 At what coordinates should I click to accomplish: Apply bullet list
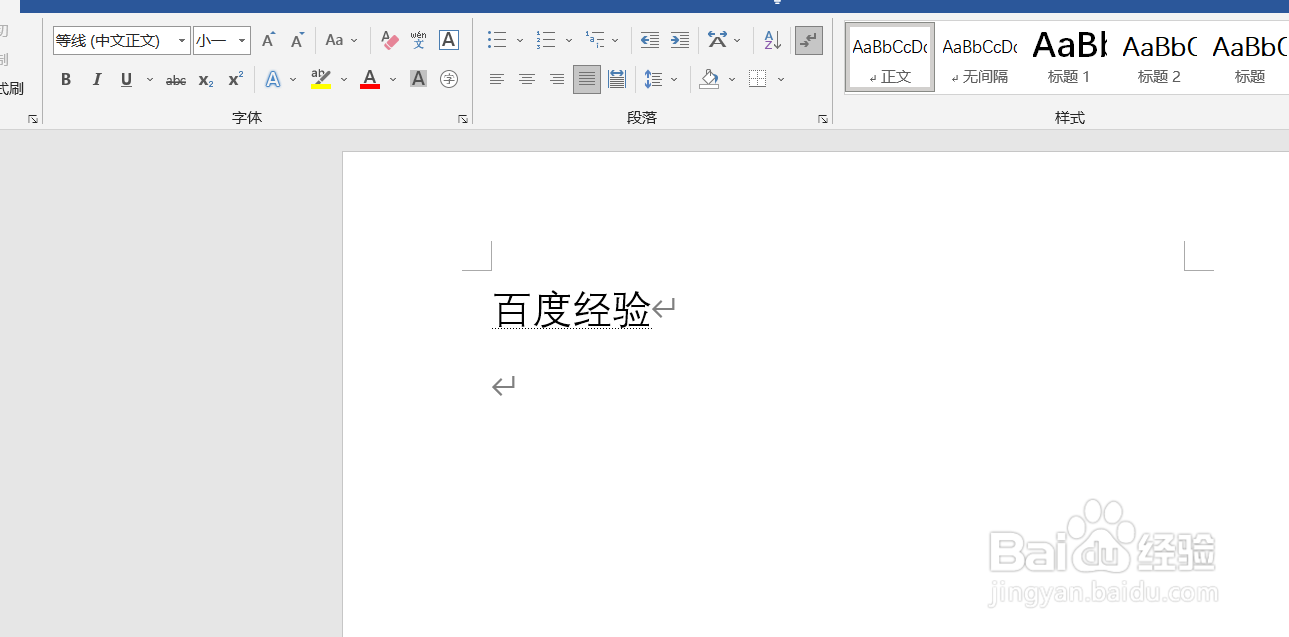pos(497,40)
